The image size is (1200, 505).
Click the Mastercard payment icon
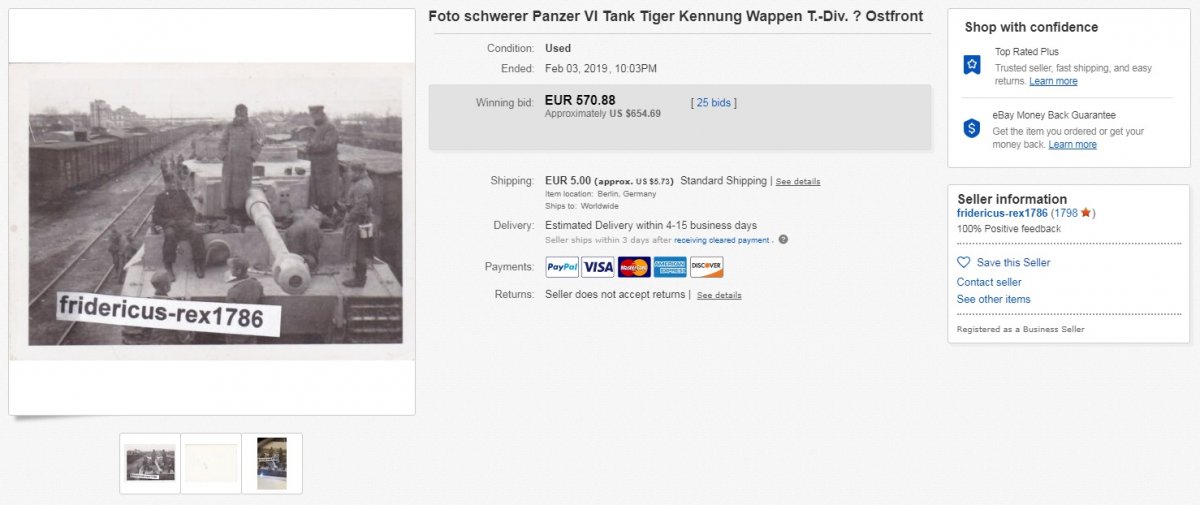pyautogui.click(x=634, y=267)
